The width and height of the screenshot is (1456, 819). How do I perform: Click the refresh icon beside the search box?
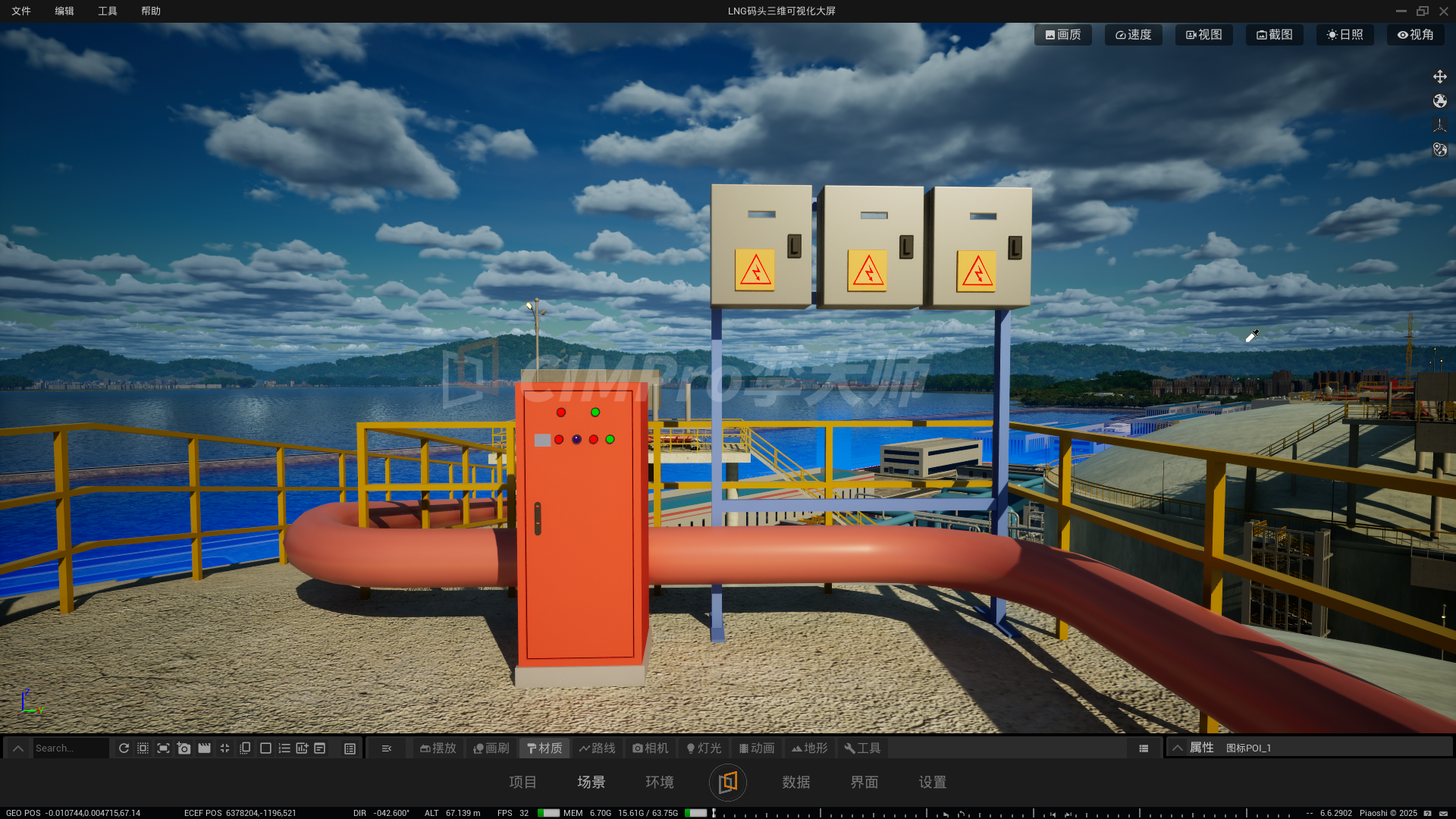coord(124,748)
